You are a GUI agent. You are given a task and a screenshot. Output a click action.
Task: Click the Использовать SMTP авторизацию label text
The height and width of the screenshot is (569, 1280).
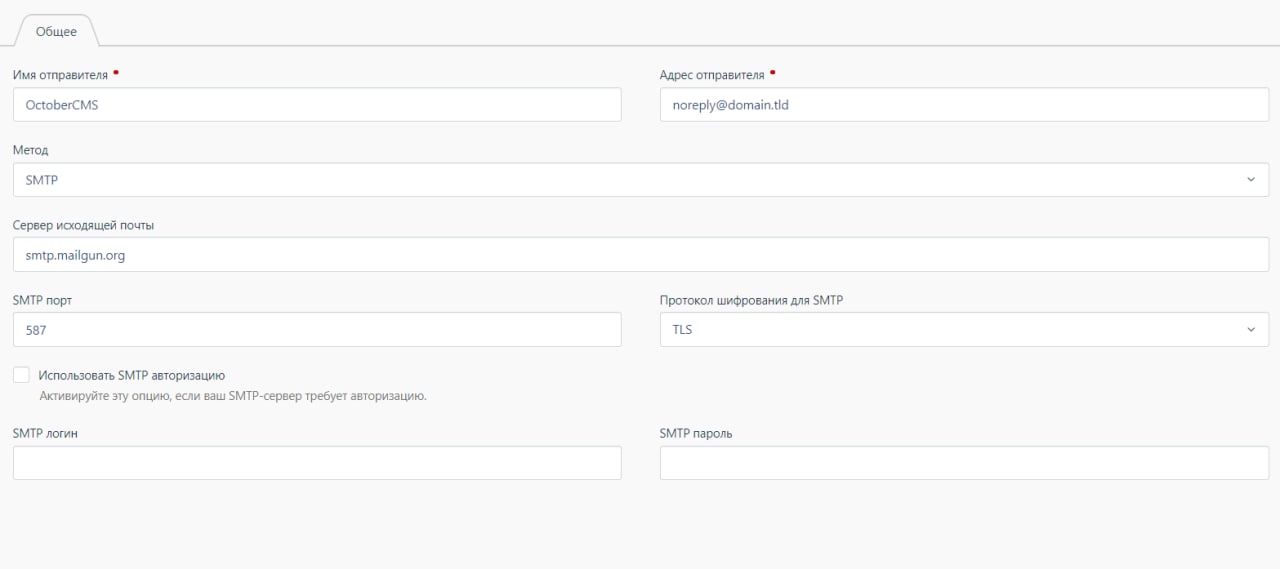[132, 375]
